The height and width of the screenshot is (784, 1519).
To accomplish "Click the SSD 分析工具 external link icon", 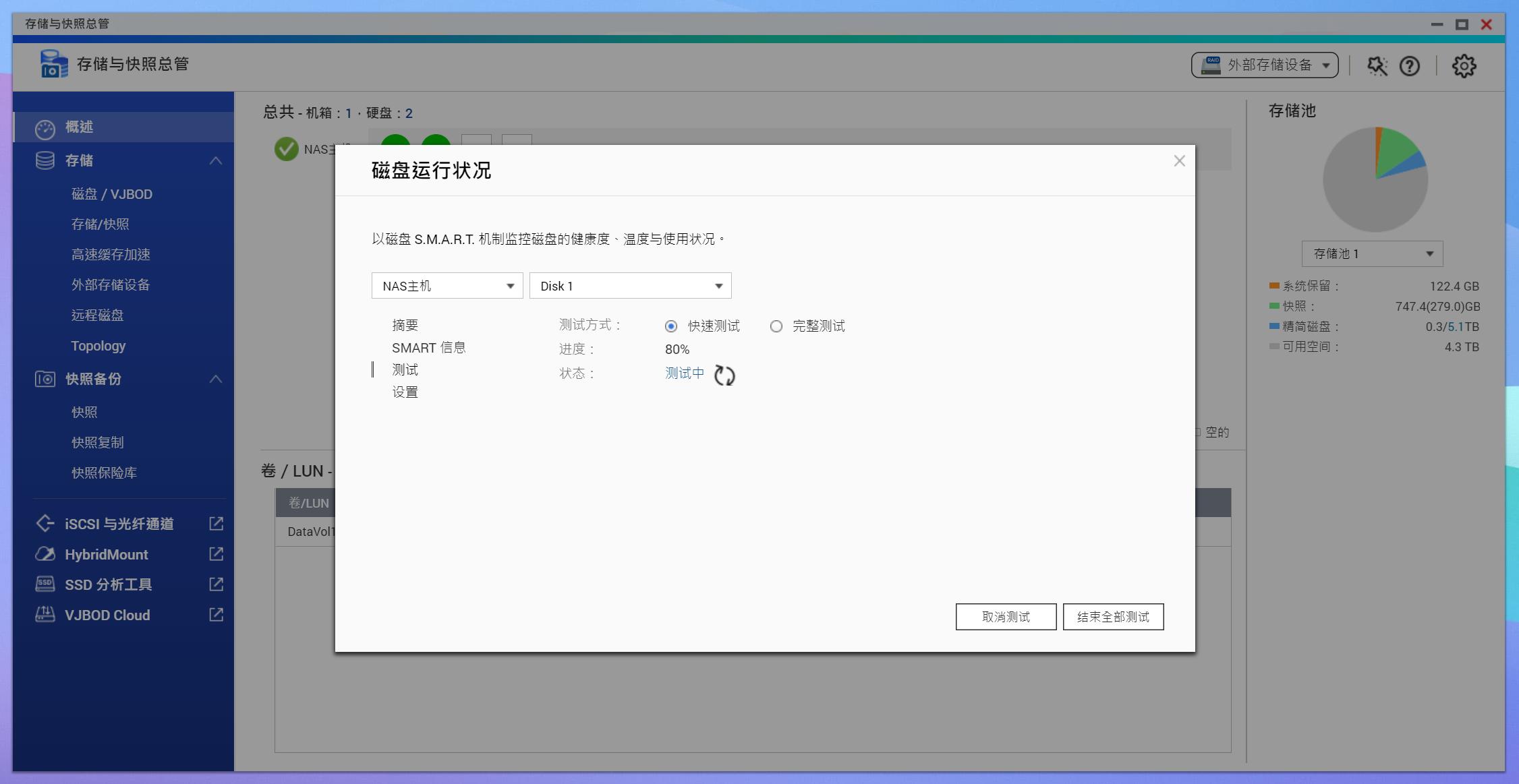I will click(214, 584).
